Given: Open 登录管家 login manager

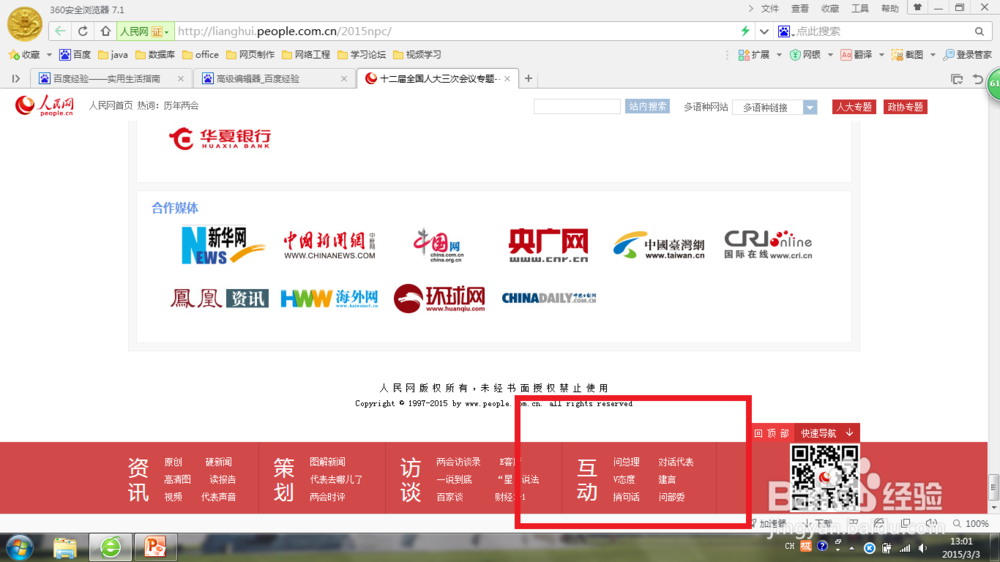Looking at the screenshot, I should tap(967, 55).
